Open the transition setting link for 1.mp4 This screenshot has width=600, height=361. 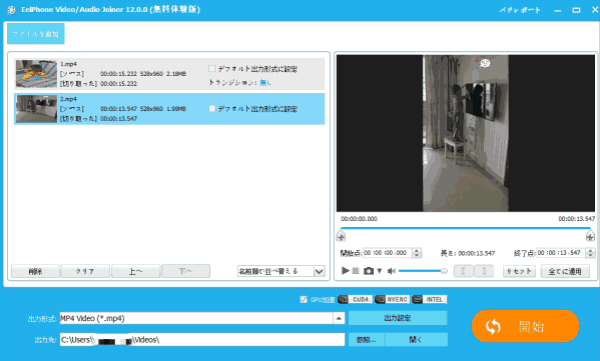pyautogui.click(x=265, y=82)
